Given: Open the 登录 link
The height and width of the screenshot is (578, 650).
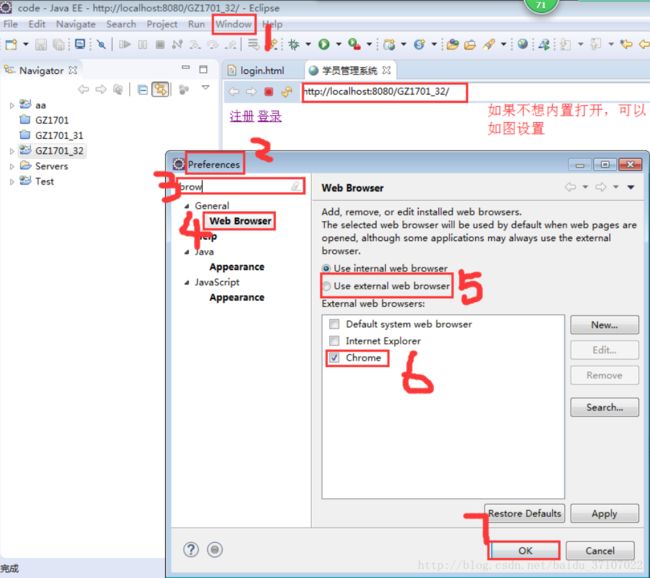Looking at the screenshot, I should [269, 117].
